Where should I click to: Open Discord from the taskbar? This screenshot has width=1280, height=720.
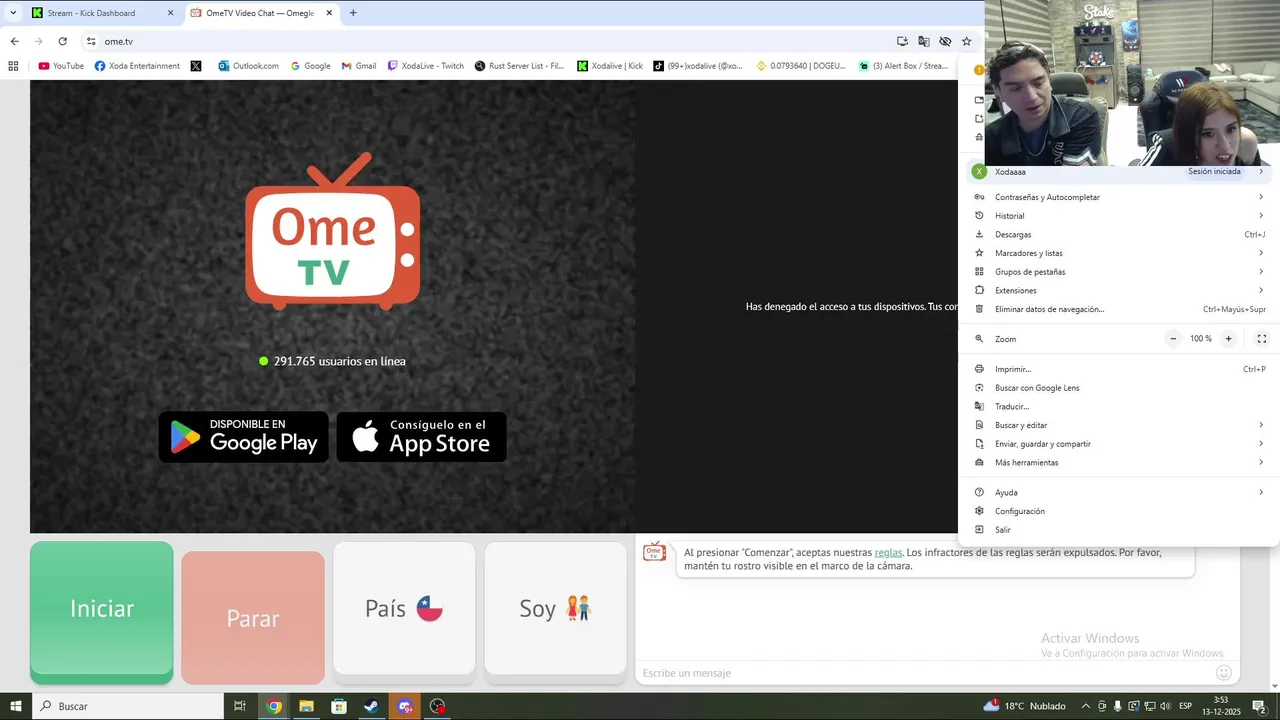tap(404, 706)
